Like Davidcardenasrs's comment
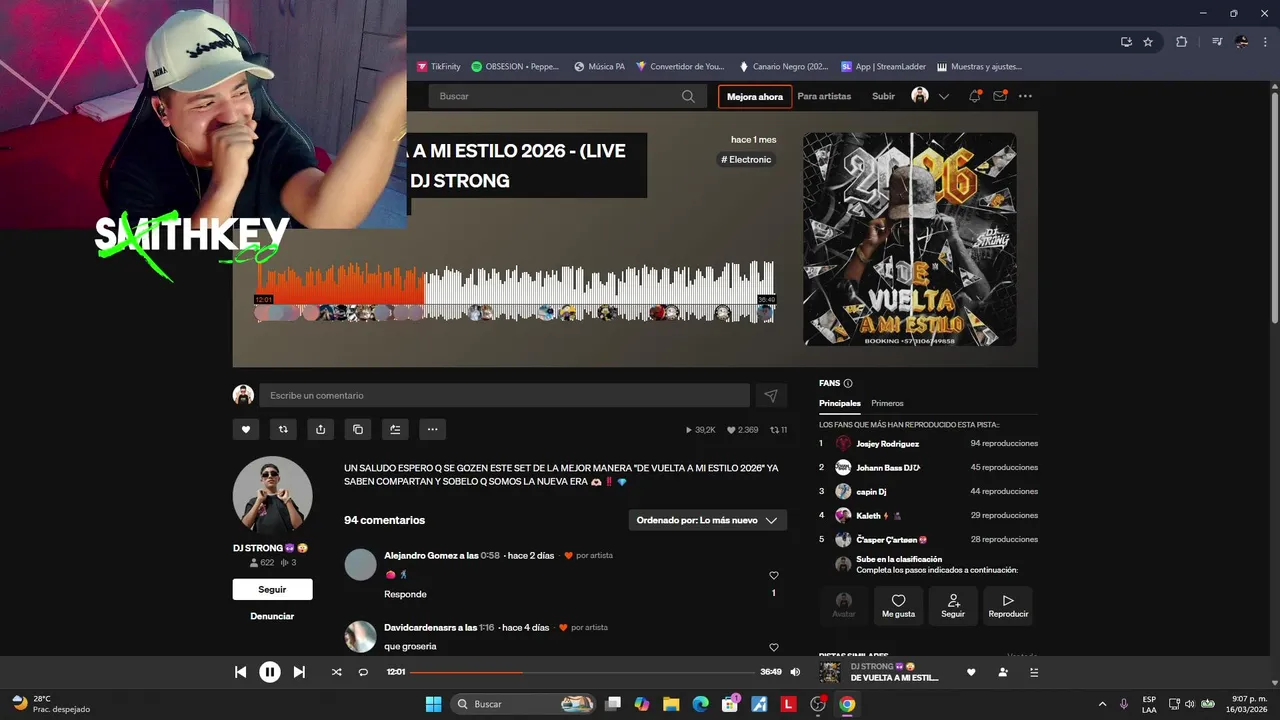This screenshot has width=1280, height=720. click(774, 647)
